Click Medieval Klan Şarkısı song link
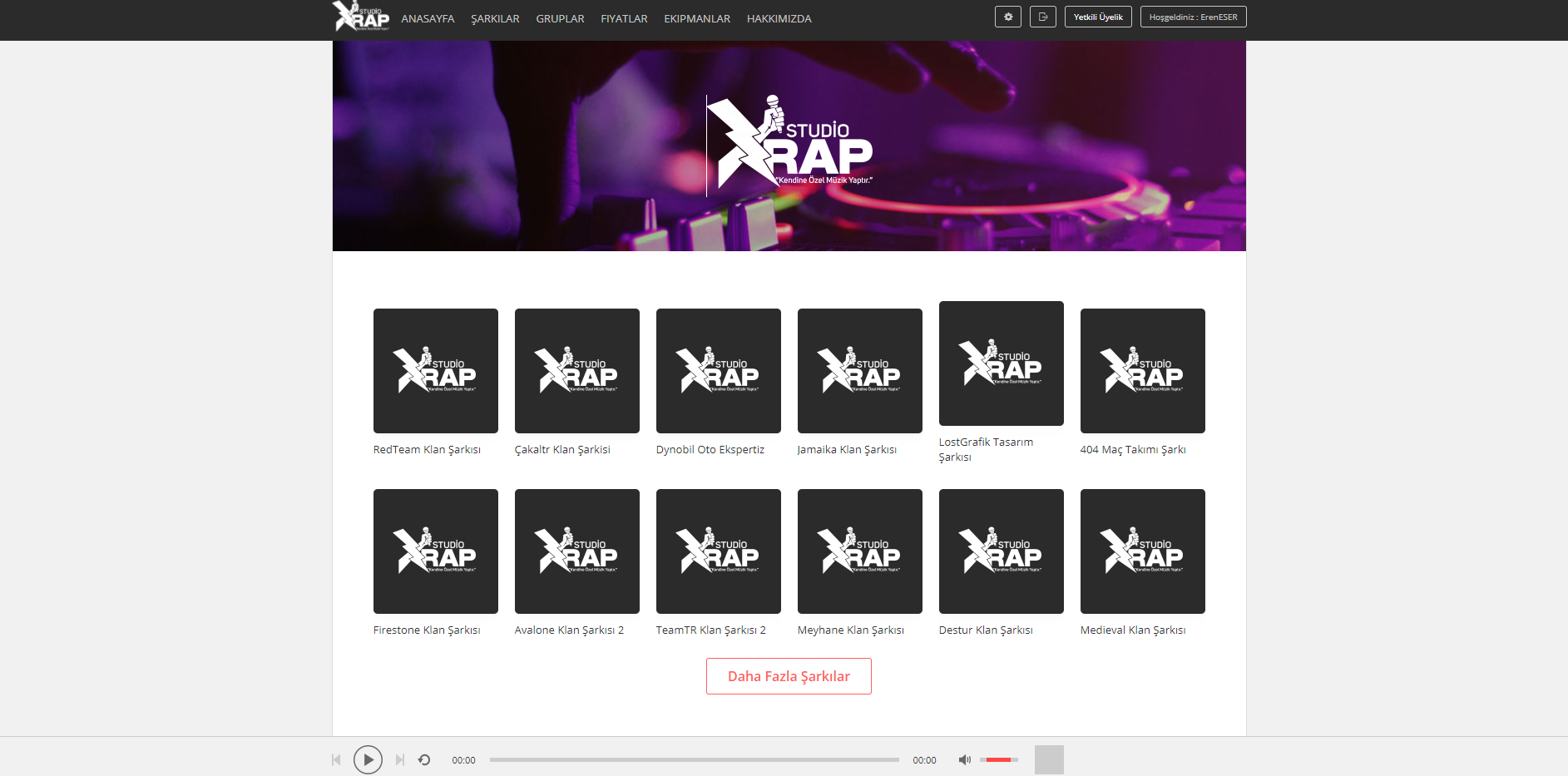 [x=1132, y=630]
